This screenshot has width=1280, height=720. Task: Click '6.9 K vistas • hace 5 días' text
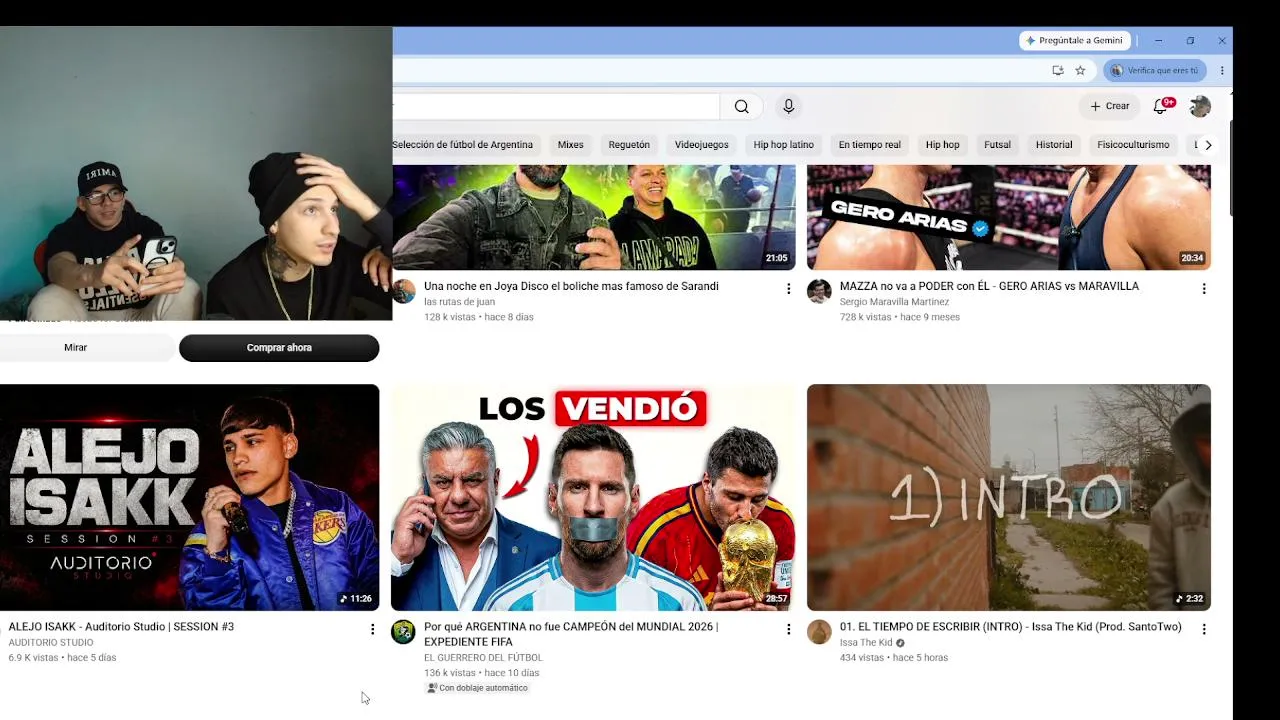pos(62,658)
